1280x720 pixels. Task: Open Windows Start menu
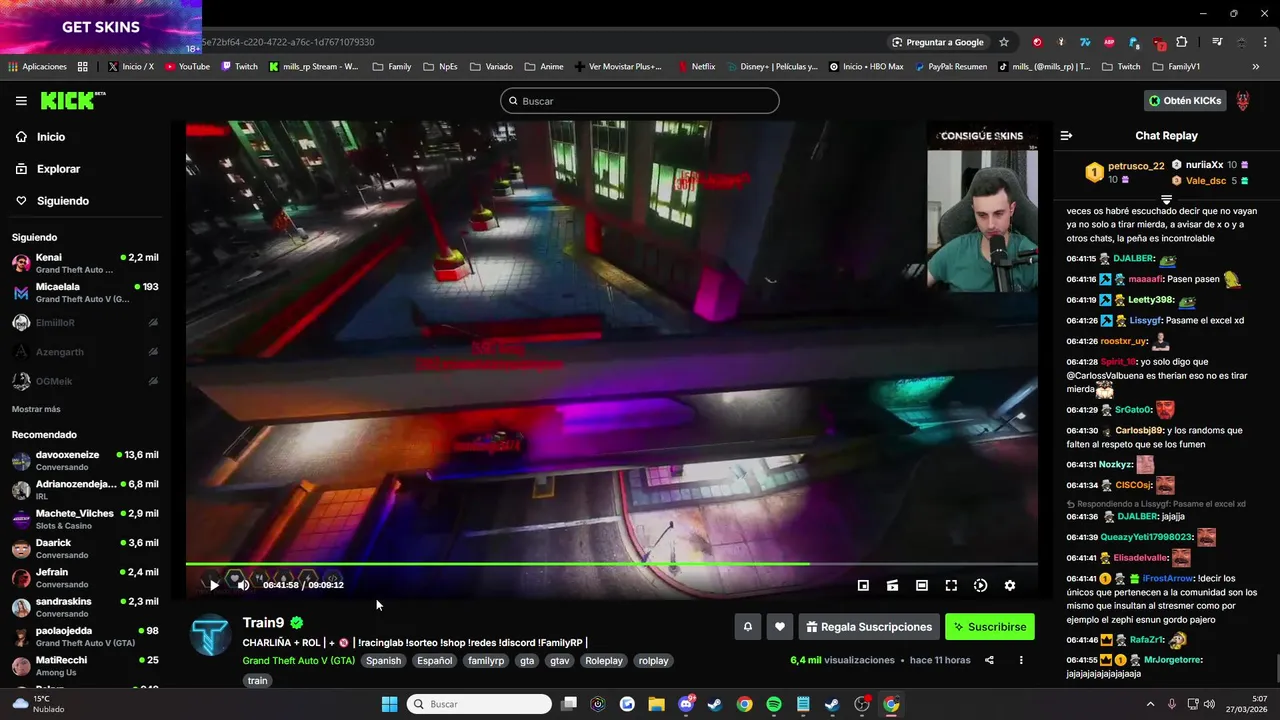coord(390,704)
